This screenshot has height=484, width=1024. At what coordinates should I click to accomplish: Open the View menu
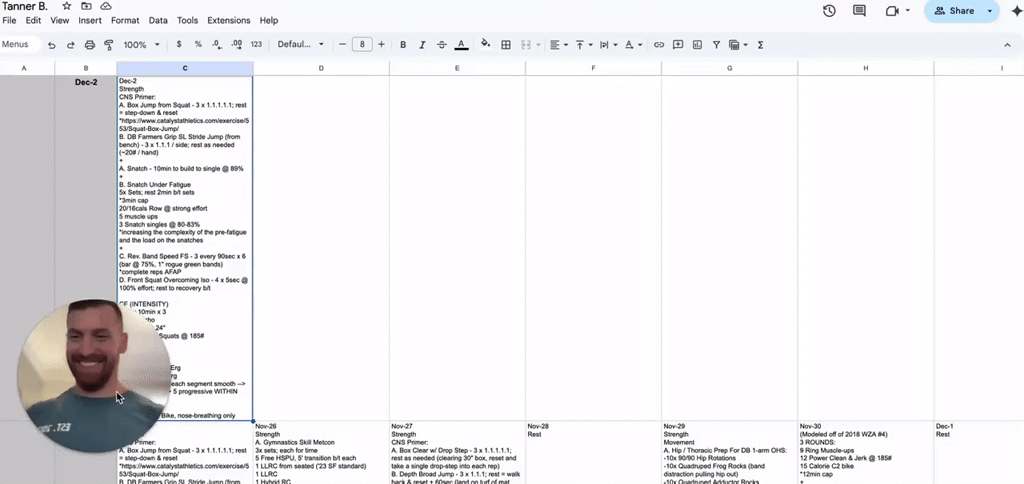(x=59, y=20)
